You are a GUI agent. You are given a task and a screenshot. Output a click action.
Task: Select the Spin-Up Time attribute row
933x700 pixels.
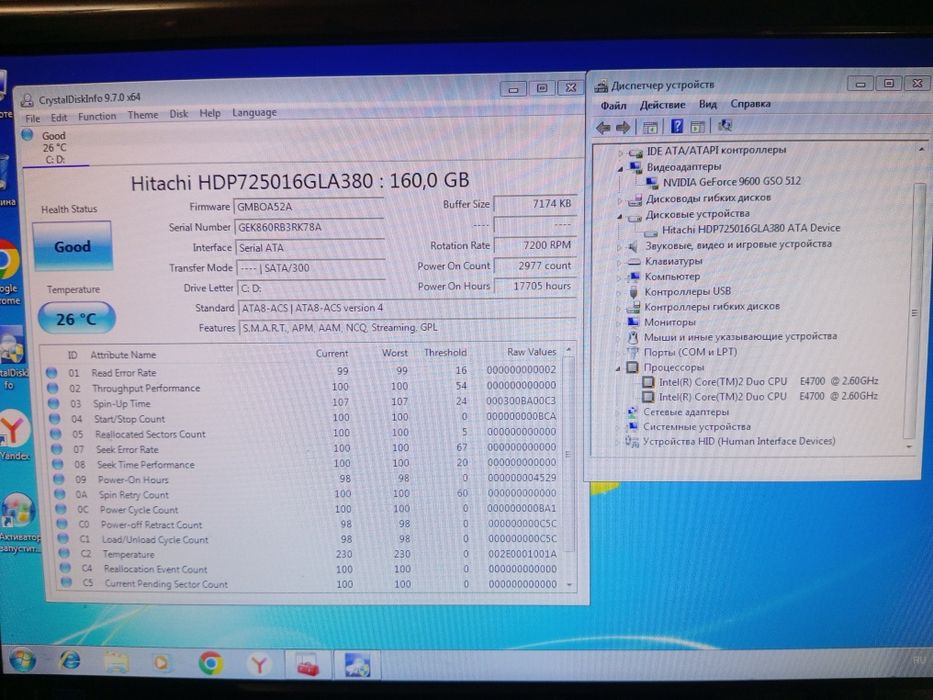303,403
